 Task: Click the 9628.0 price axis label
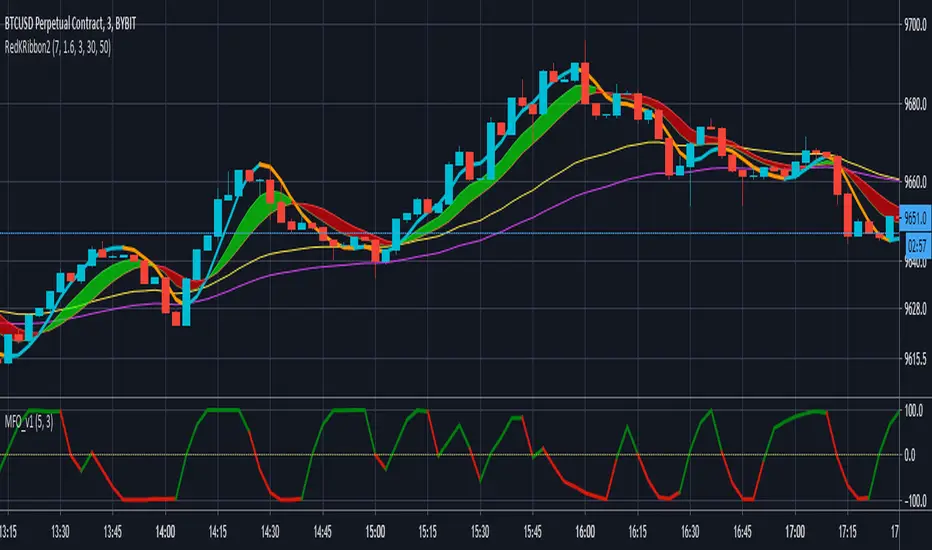915,309
